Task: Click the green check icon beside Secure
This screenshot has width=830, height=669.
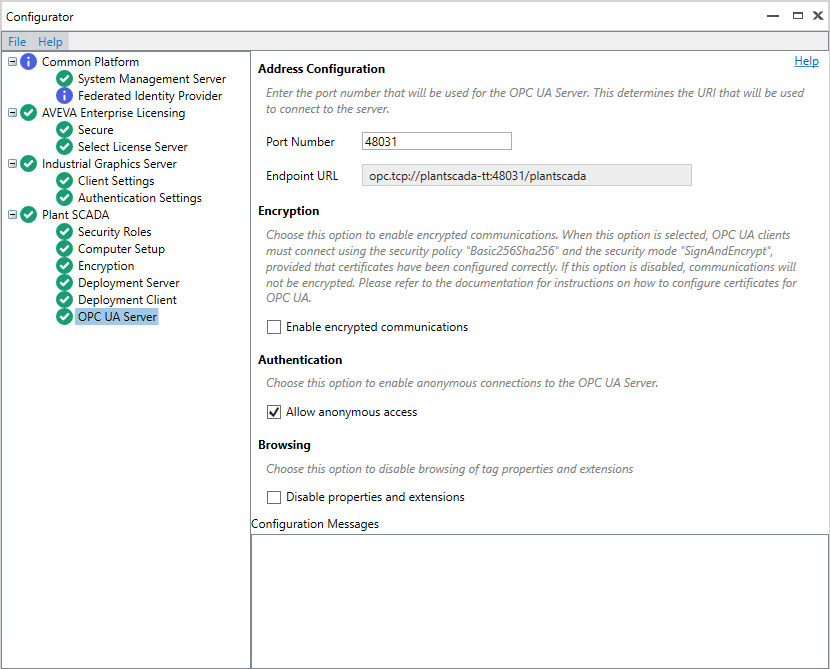Action: pos(65,130)
